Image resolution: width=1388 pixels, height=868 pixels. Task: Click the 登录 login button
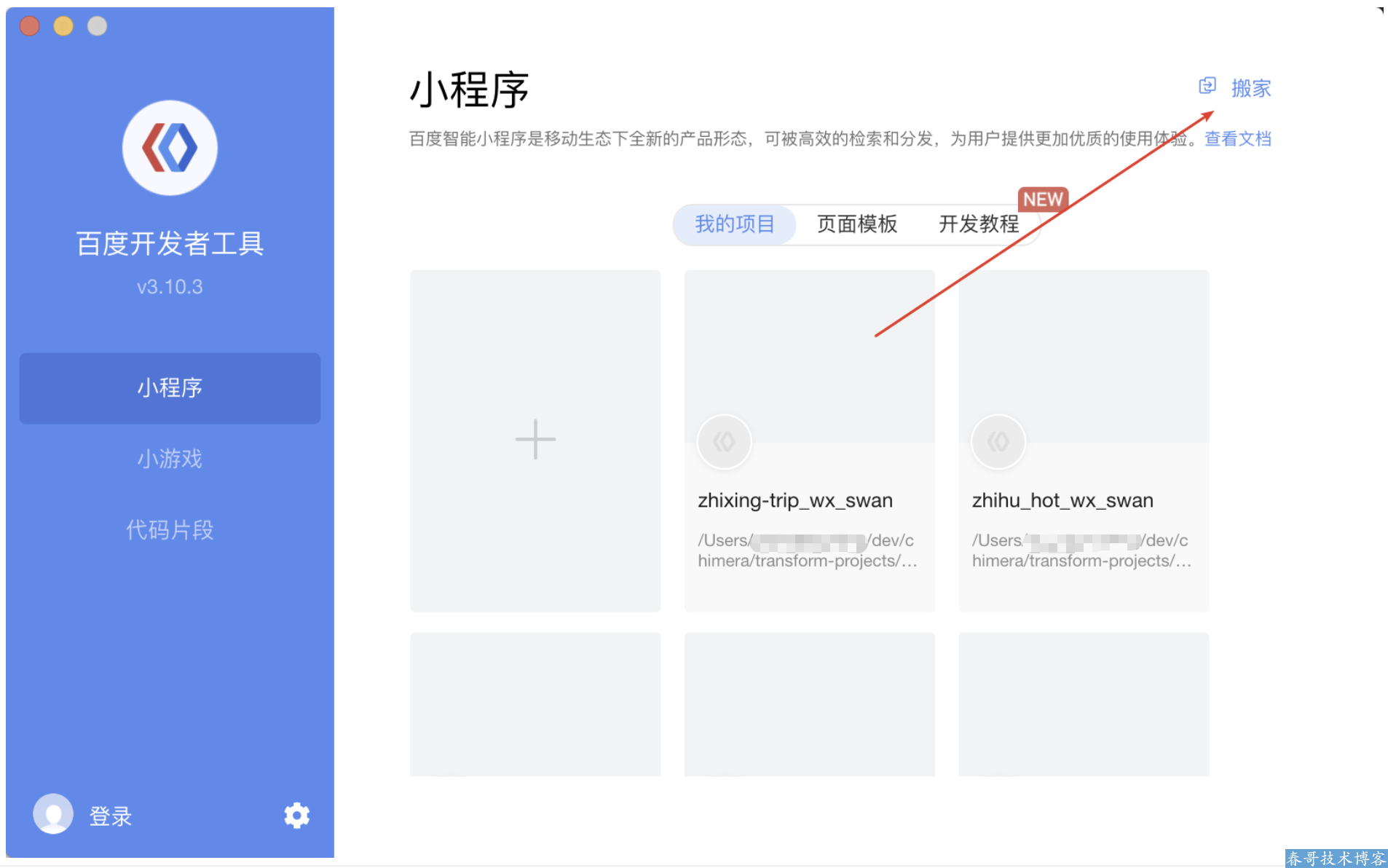[x=111, y=816]
